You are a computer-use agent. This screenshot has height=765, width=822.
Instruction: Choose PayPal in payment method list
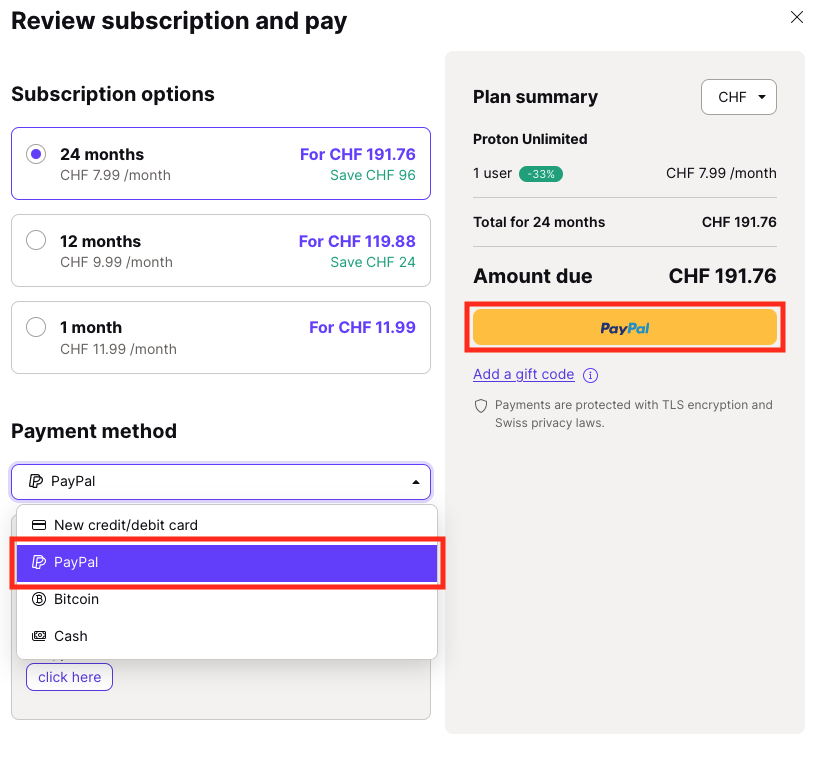pos(227,562)
